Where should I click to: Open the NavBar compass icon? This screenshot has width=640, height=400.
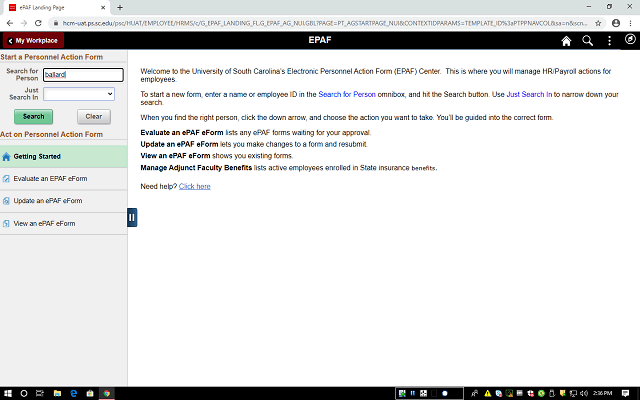[630, 39]
